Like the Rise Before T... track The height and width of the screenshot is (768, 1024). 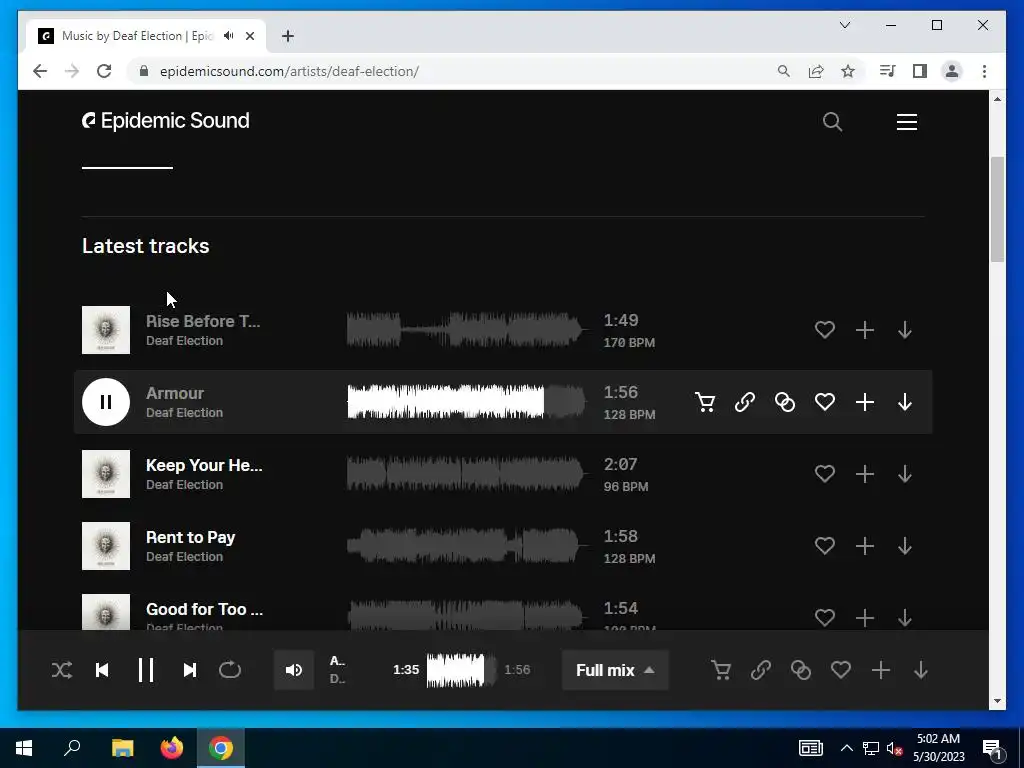[x=825, y=330]
